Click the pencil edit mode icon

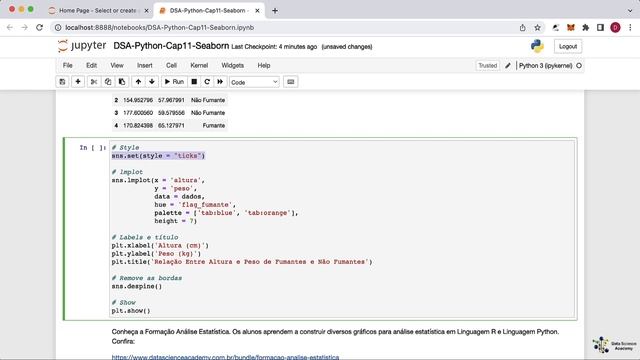(508, 65)
